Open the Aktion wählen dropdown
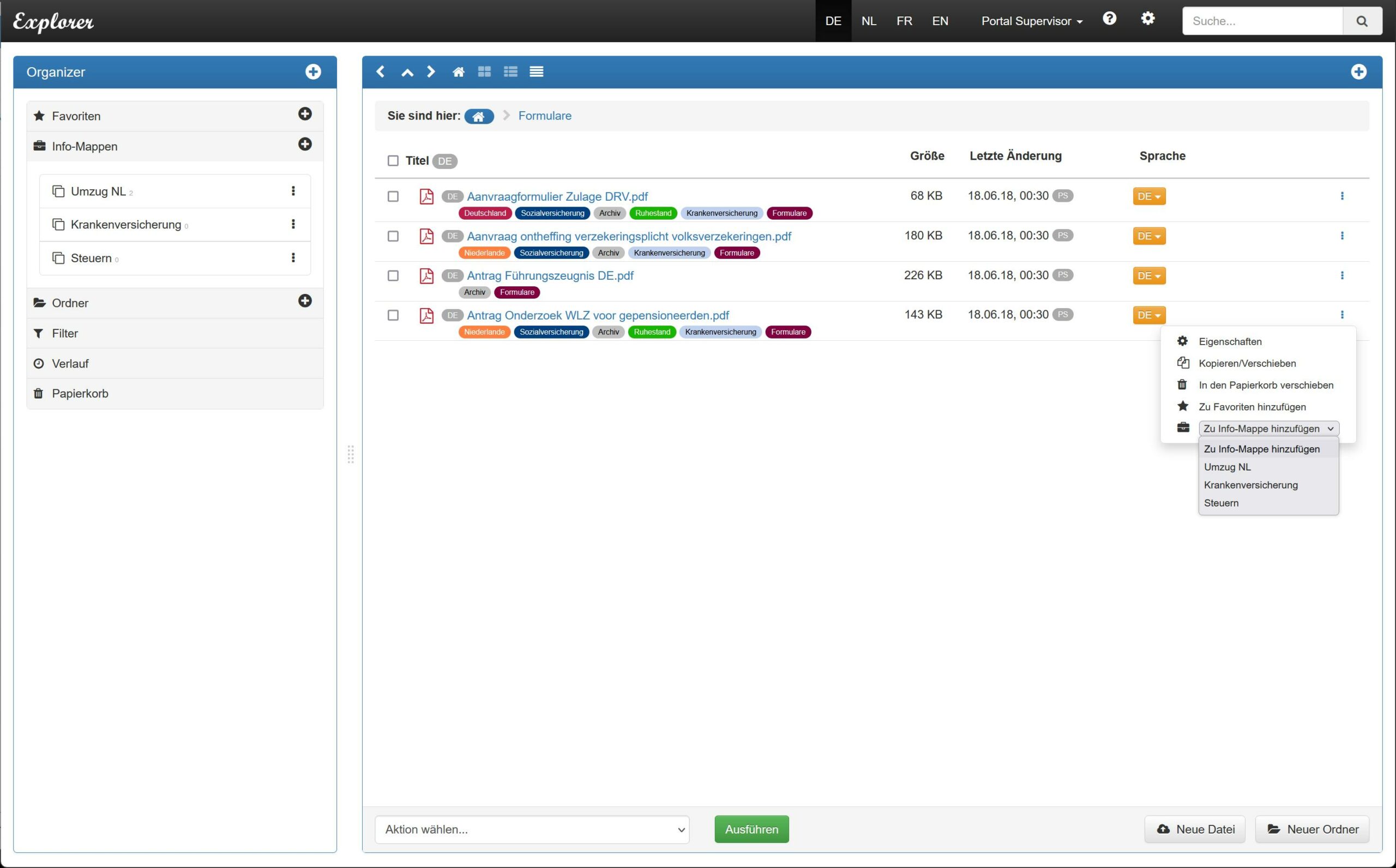The height and width of the screenshot is (868, 1396). [532, 829]
